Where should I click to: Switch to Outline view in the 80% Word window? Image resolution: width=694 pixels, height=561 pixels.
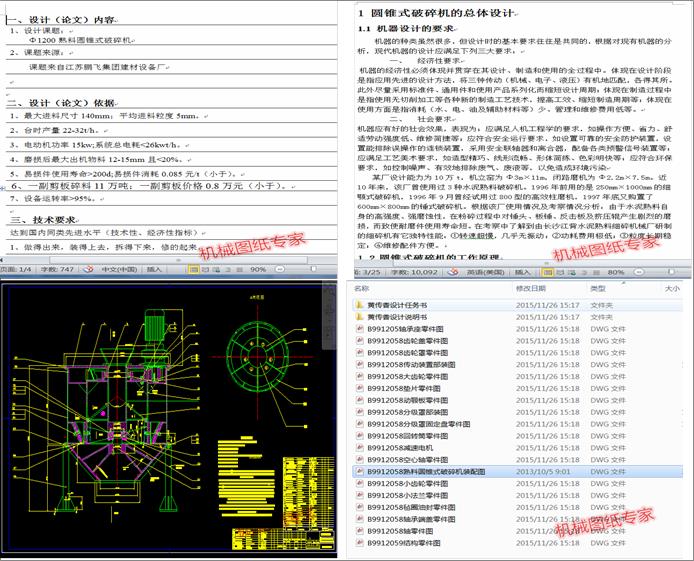pos(584,272)
